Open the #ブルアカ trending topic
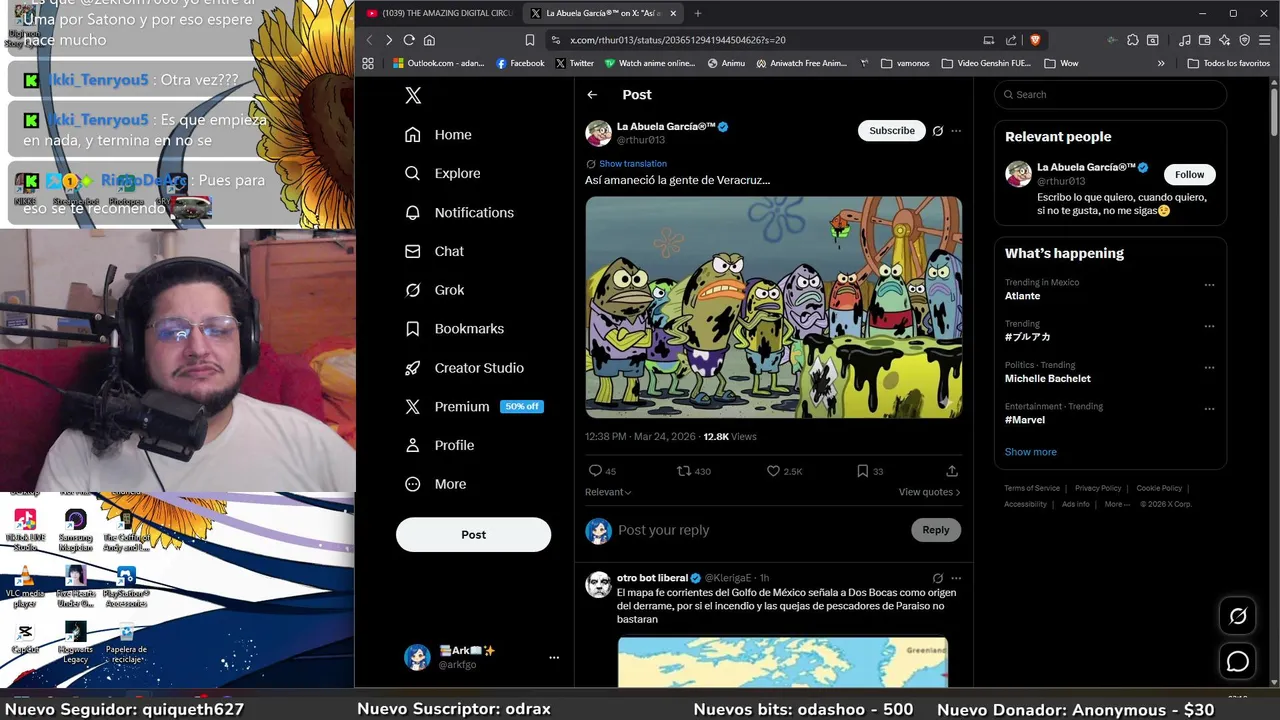Image resolution: width=1280 pixels, height=720 pixels. (1027, 337)
